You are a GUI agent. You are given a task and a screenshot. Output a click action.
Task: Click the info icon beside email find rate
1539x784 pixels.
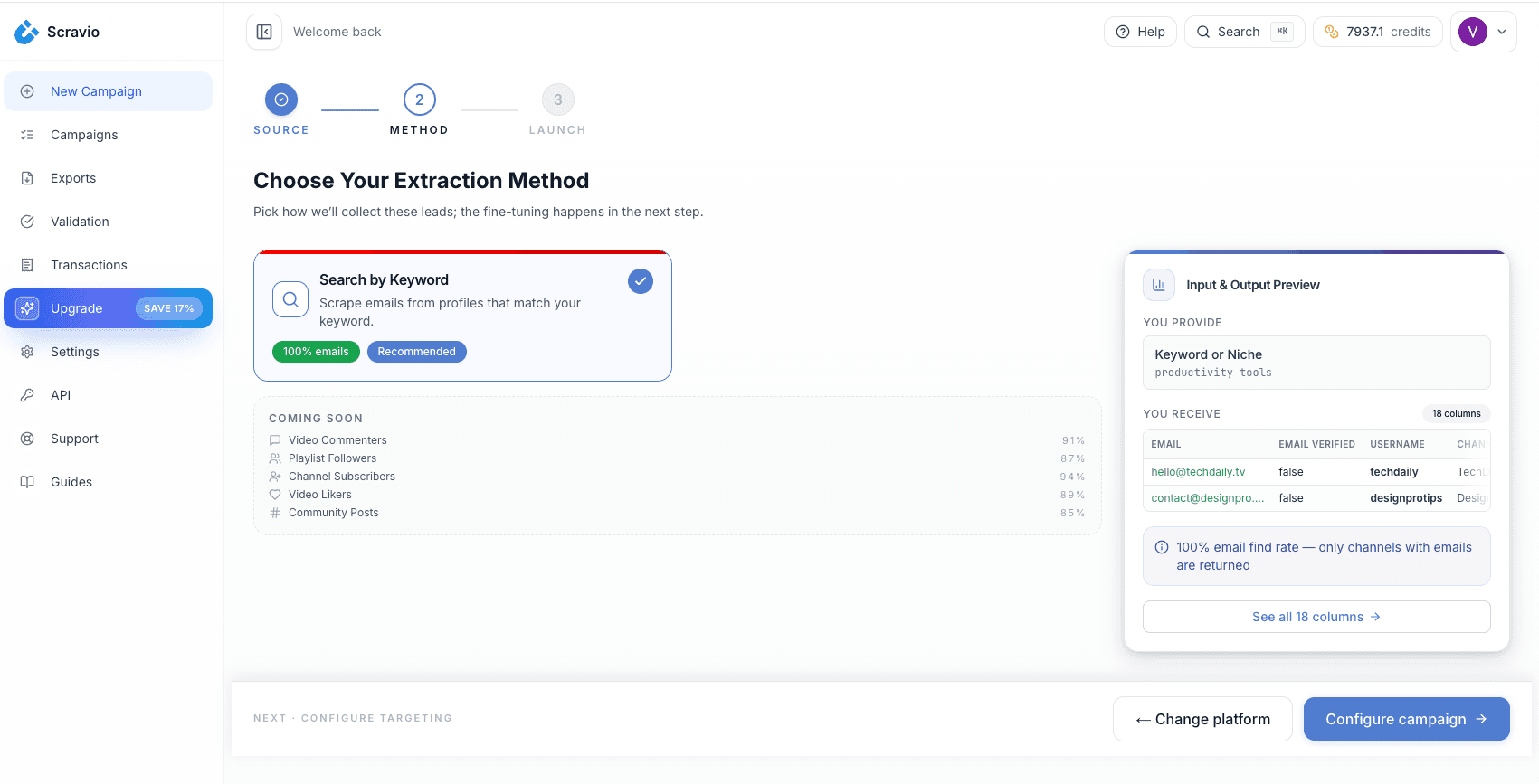point(1162,547)
